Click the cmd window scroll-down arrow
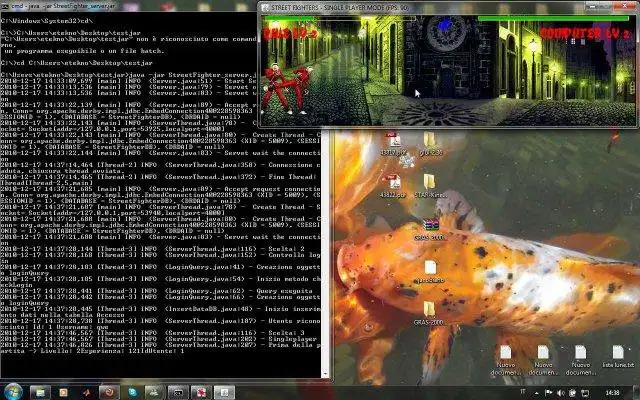This screenshot has height=400, width=640. (x=325, y=374)
